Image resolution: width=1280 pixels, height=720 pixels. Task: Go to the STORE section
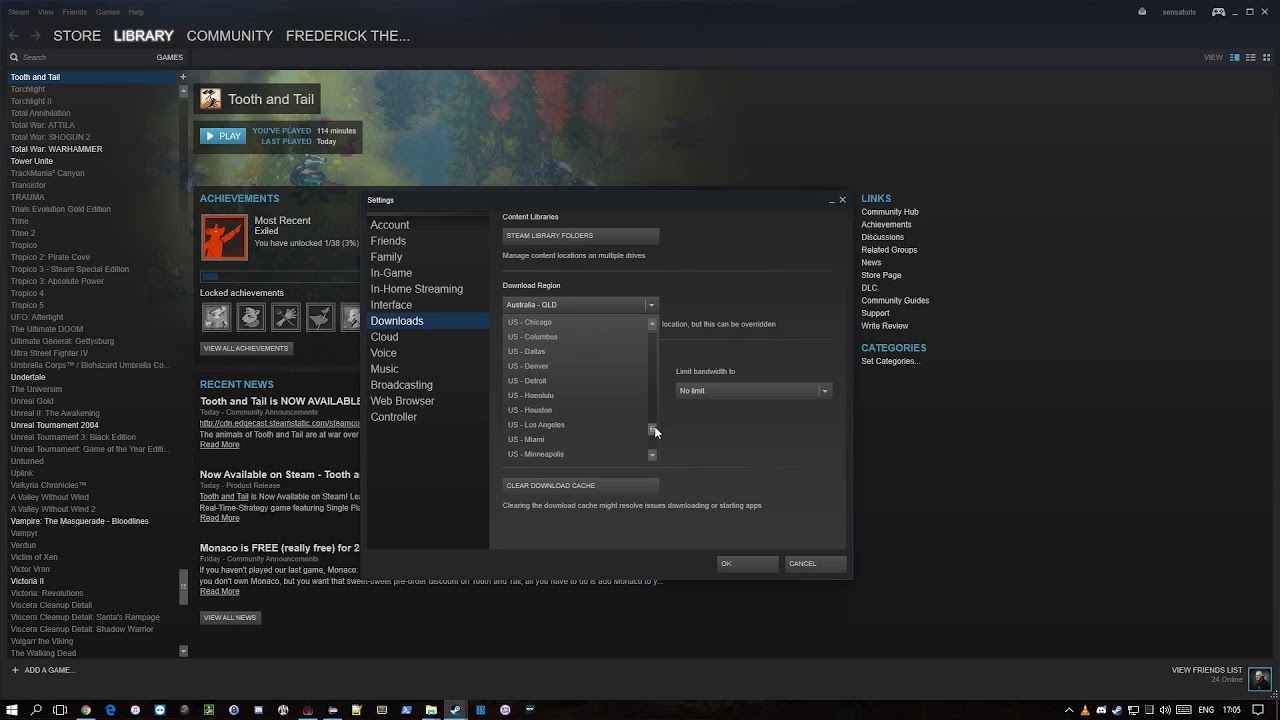(77, 36)
